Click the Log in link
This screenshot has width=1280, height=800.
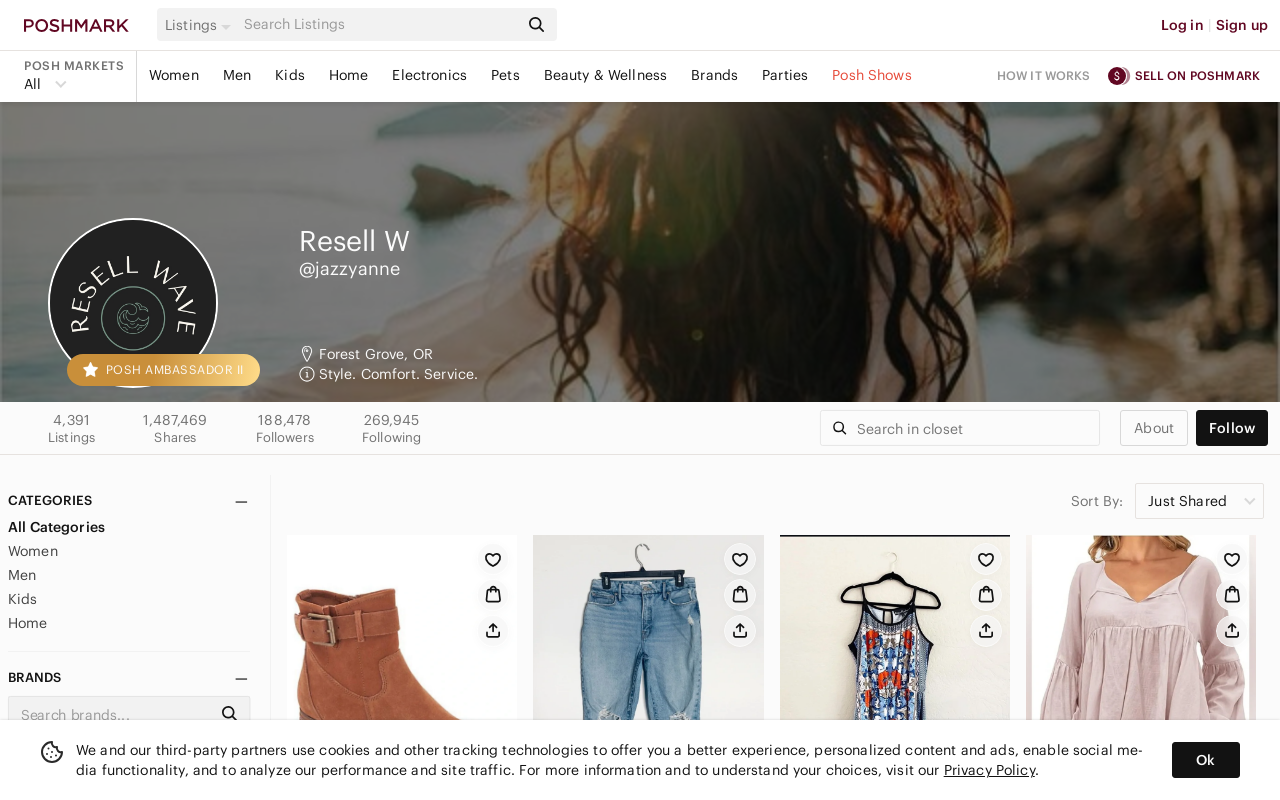coord(1182,25)
